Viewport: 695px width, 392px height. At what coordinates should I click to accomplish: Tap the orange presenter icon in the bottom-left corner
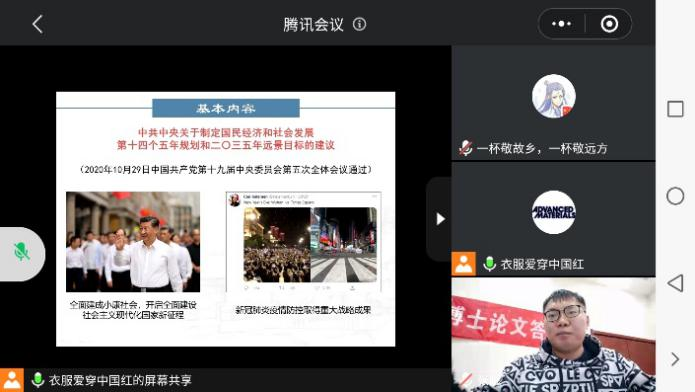(12, 380)
